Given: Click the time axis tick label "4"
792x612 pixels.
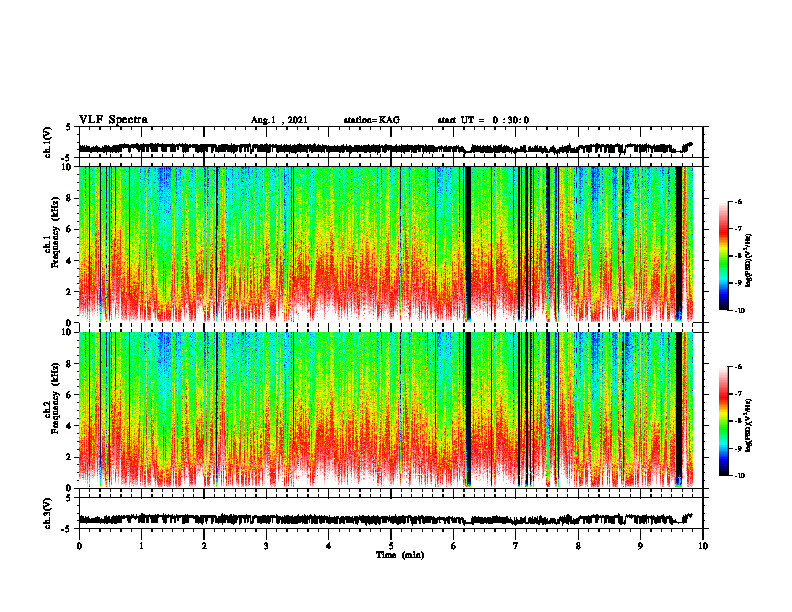Looking at the screenshot, I should coord(329,546).
